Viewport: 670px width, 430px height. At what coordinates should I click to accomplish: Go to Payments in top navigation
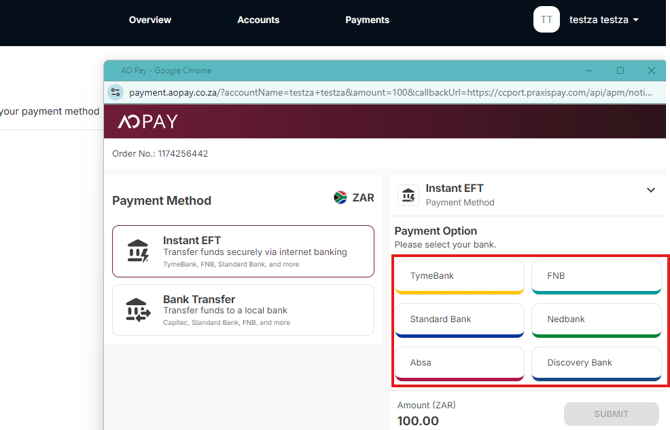click(367, 20)
